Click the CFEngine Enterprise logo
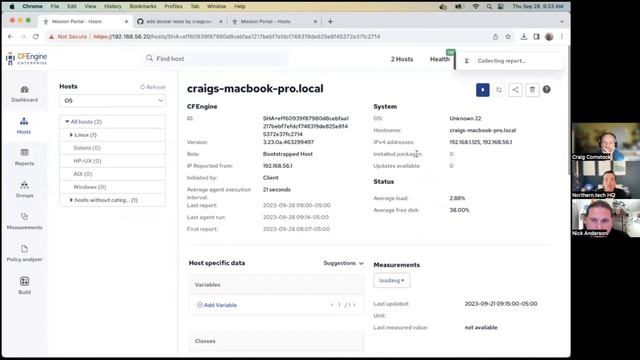 (x=27, y=58)
